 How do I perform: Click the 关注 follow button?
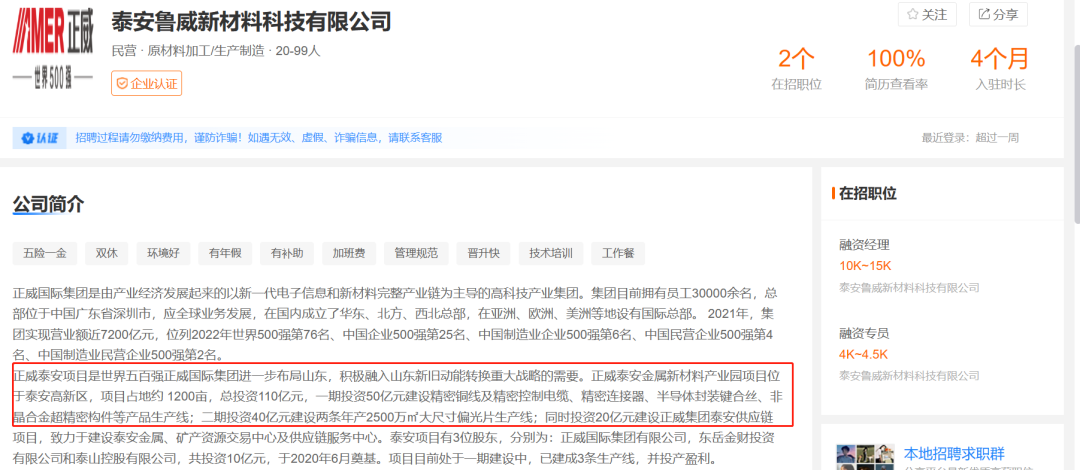[927, 14]
